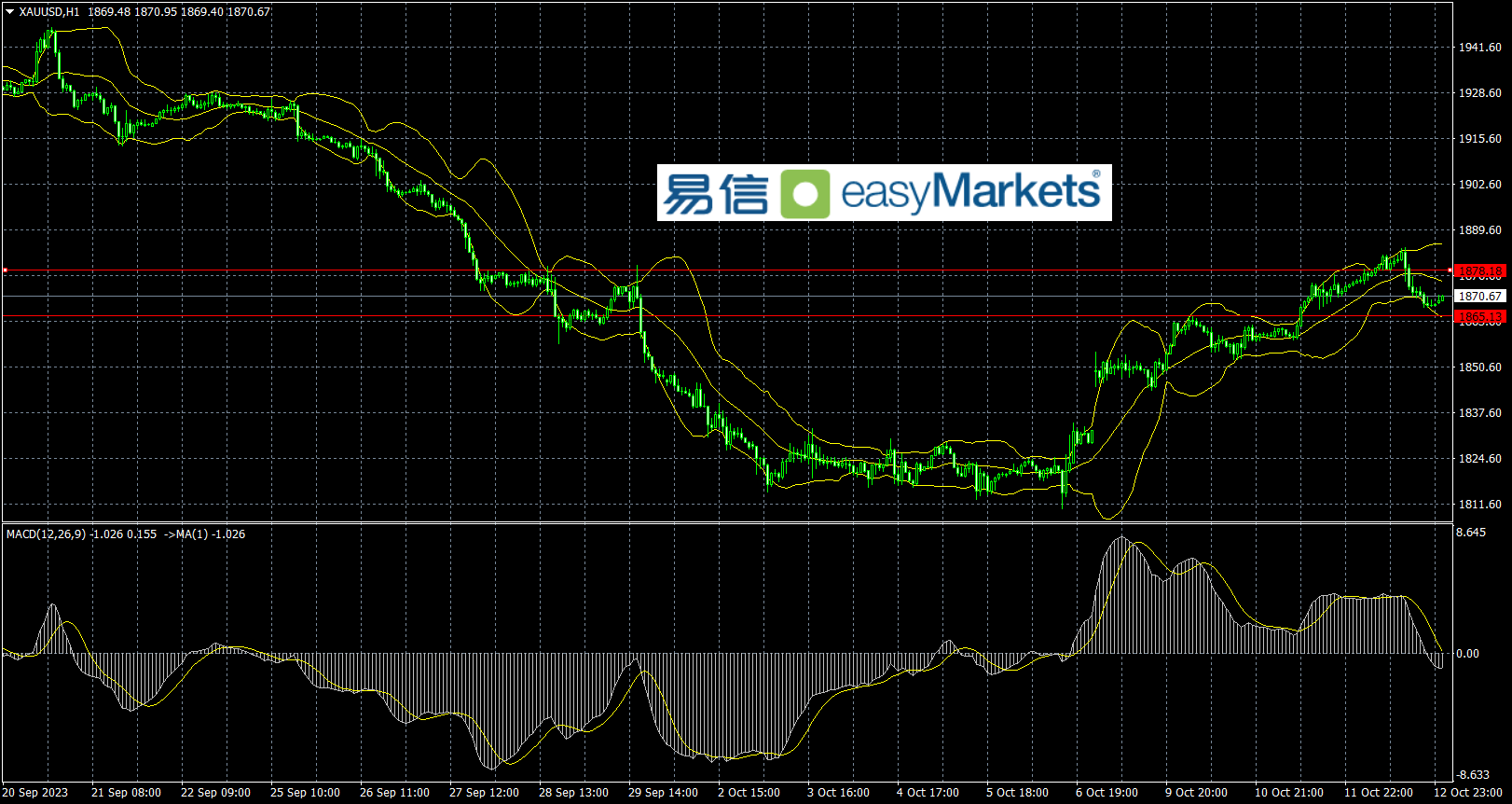Click the 4 Oct 17:00 time label
The image size is (1512, 804).
click(928, 793)
